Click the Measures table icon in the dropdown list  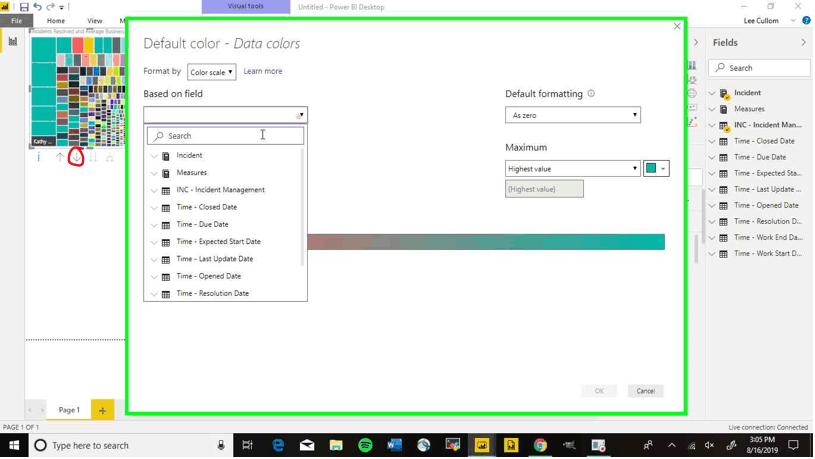166,173
